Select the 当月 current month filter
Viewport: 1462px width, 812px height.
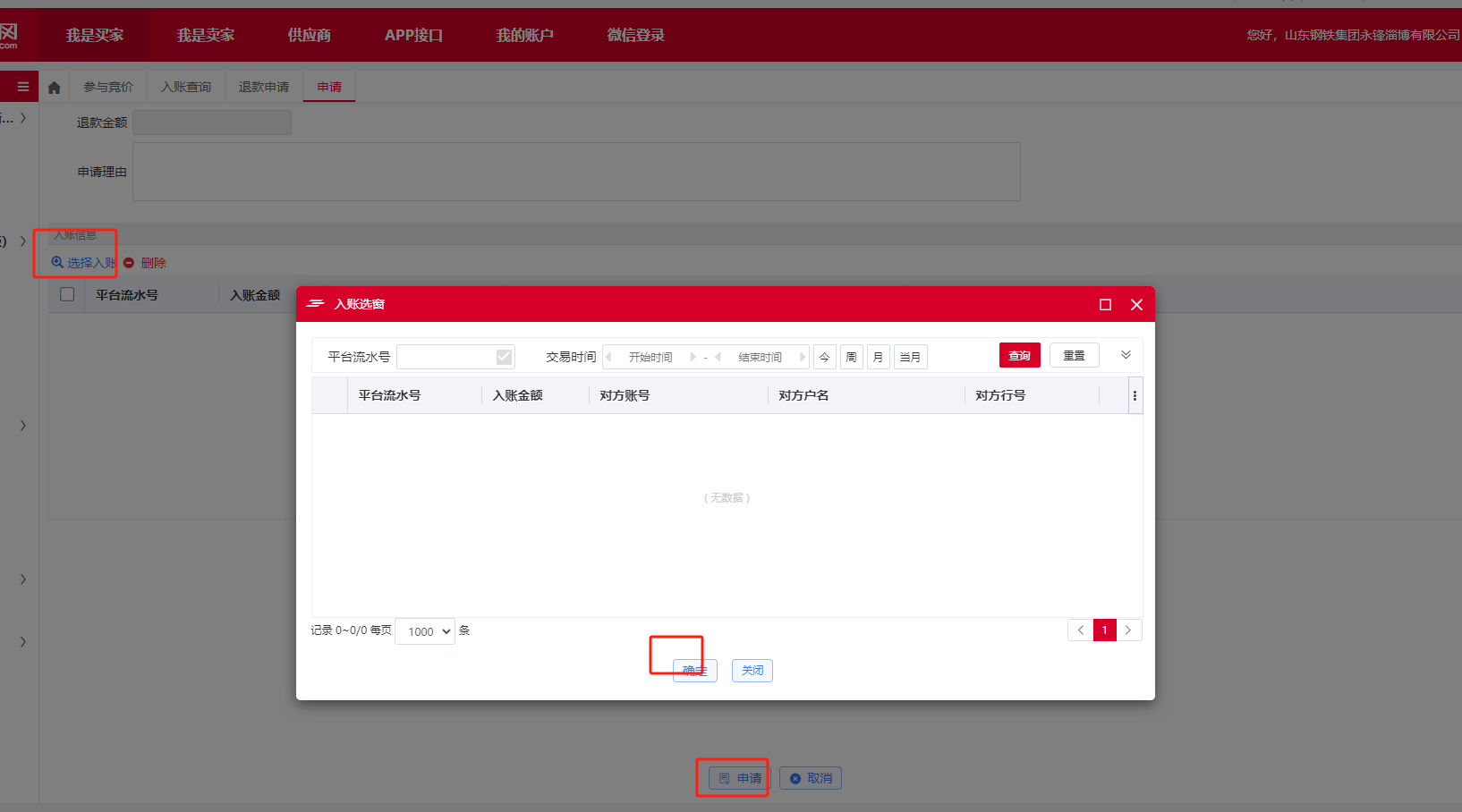[x=911, y=357]
